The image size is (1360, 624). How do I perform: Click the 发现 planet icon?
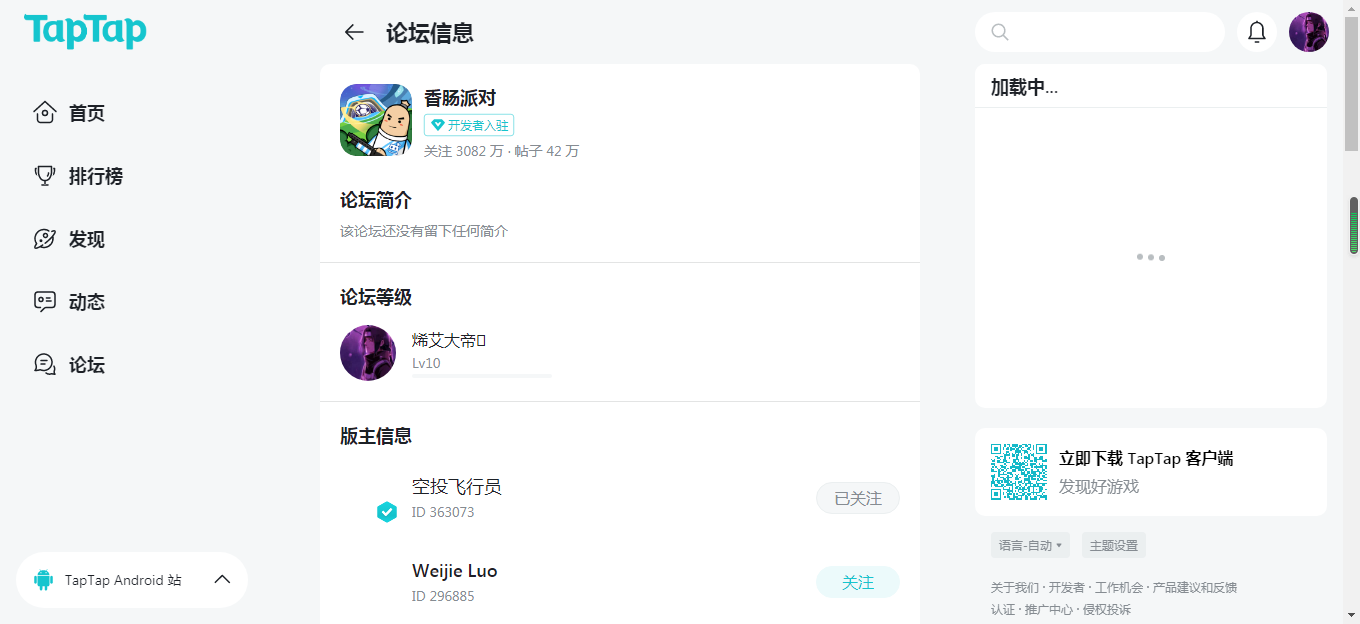pyautogui.click(x=44, y=239)
